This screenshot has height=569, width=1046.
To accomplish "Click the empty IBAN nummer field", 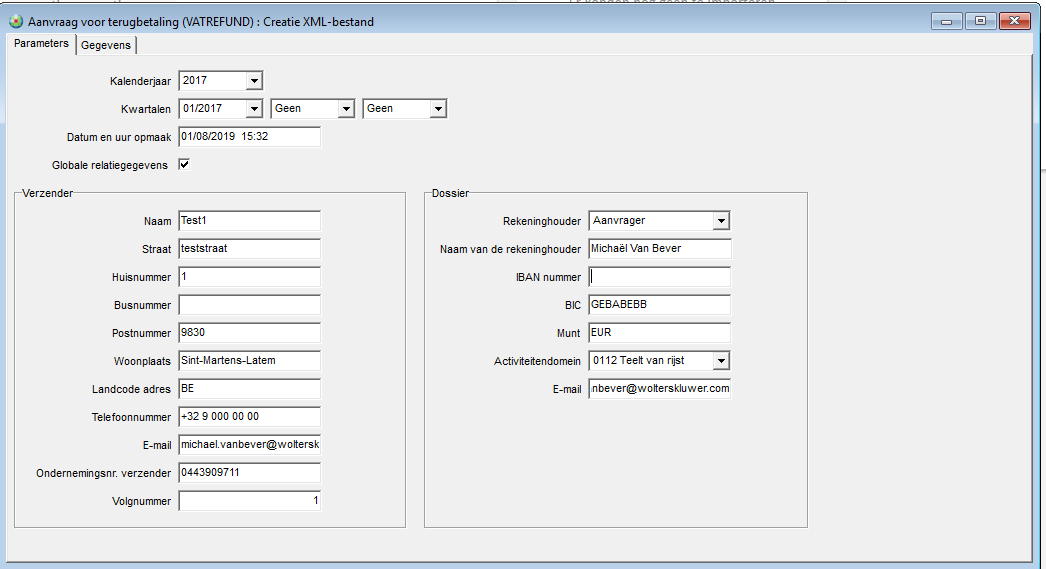I will (660, 277).
